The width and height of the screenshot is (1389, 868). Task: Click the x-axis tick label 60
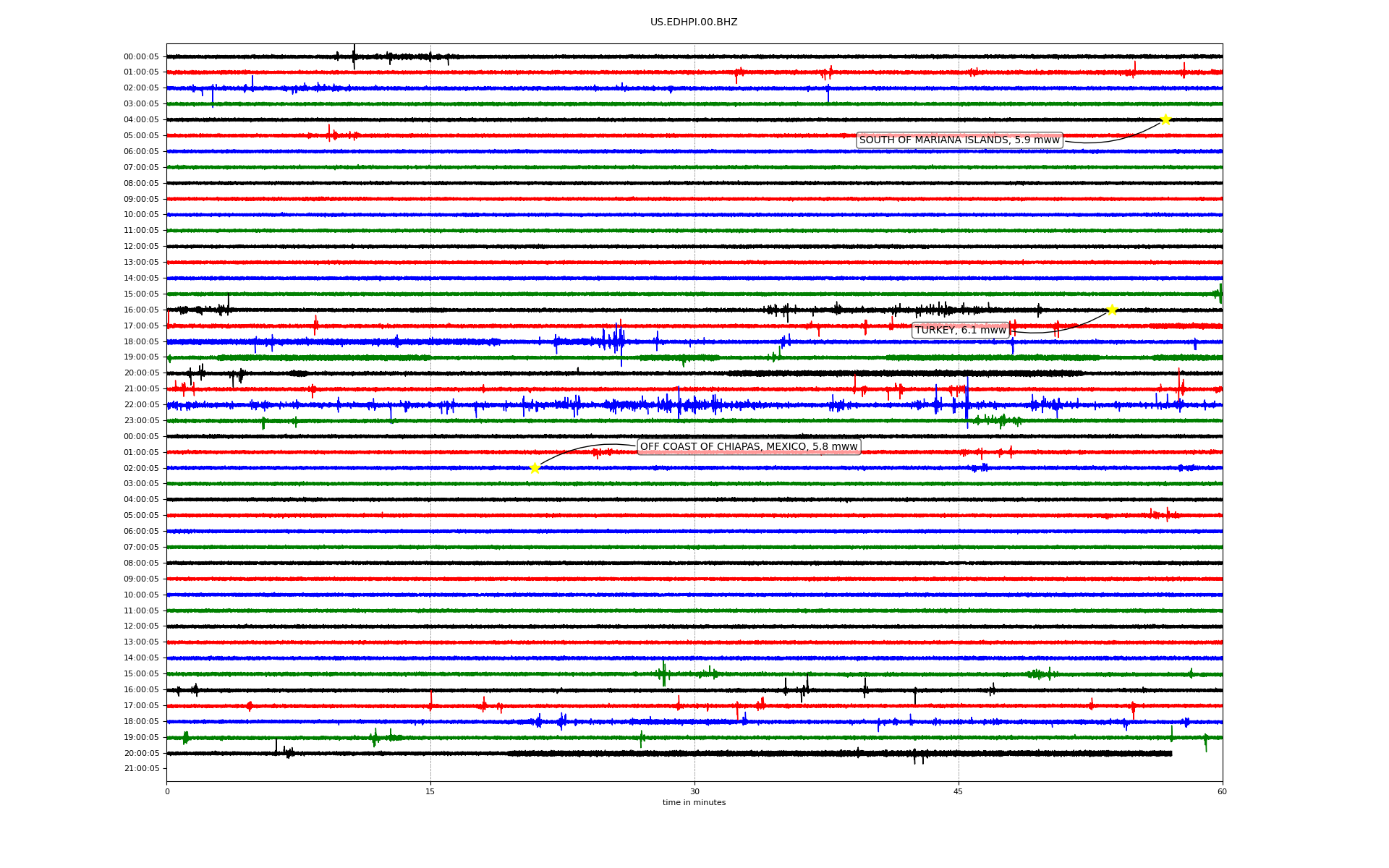1222,792
